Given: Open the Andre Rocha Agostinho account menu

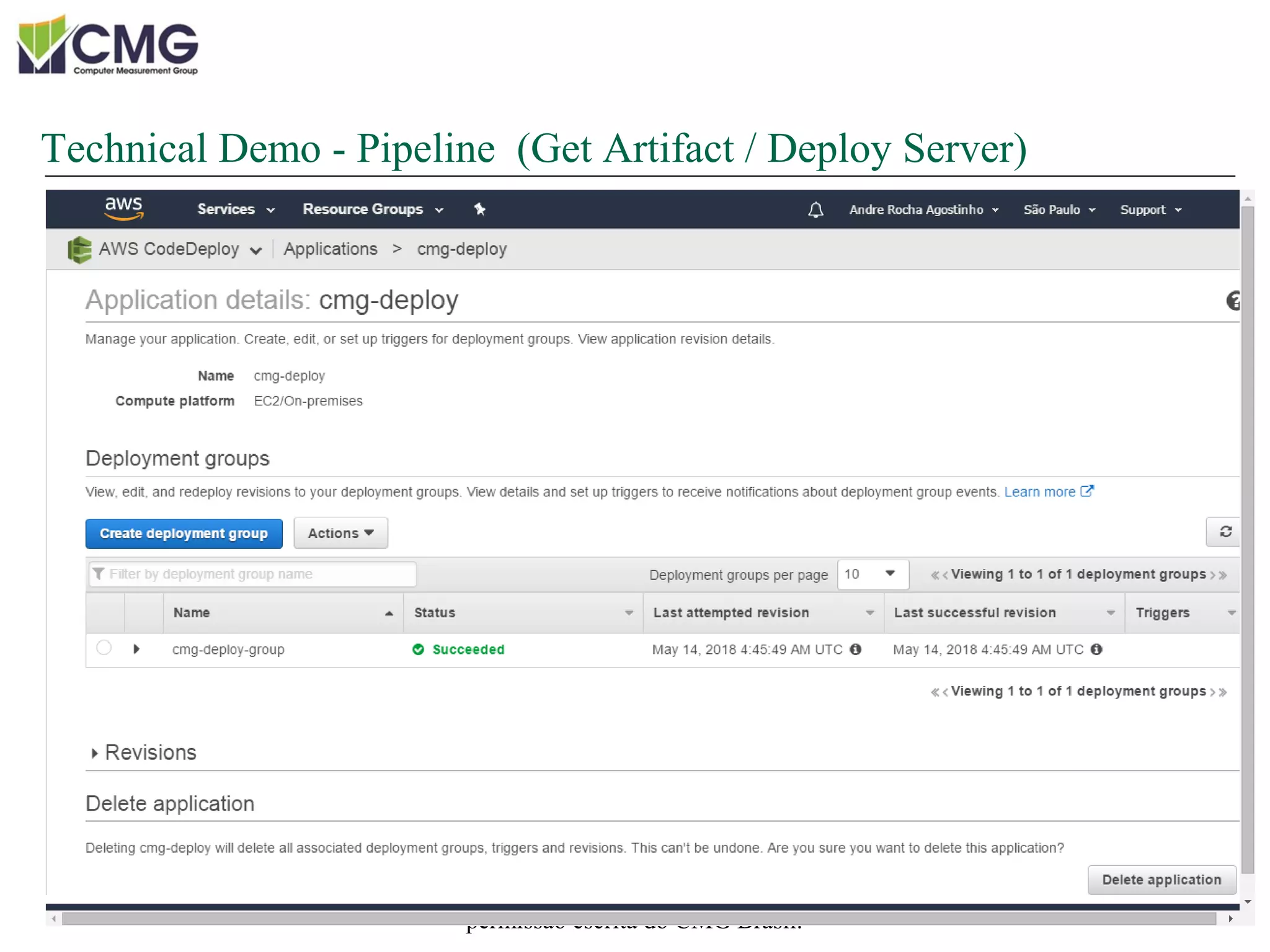Looking at the screenshot, I should (923, 210).
